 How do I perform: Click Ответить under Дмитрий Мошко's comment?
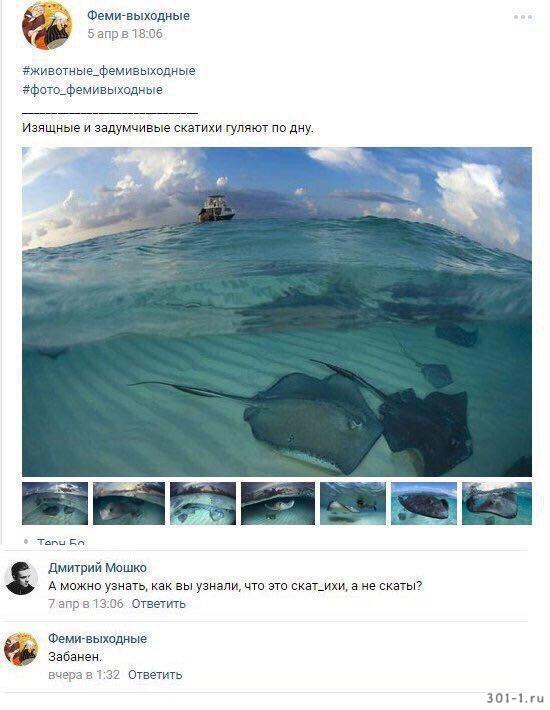click(158, 604)
